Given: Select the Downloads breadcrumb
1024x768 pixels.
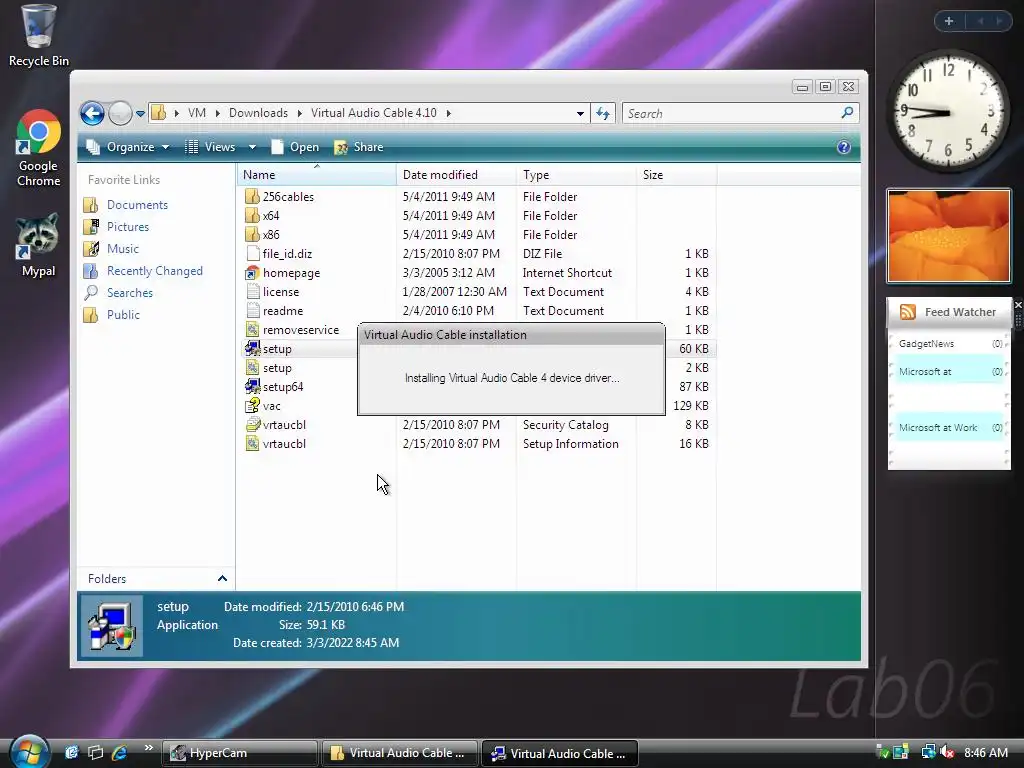Looking at the screenshot, I should (258, 113).
